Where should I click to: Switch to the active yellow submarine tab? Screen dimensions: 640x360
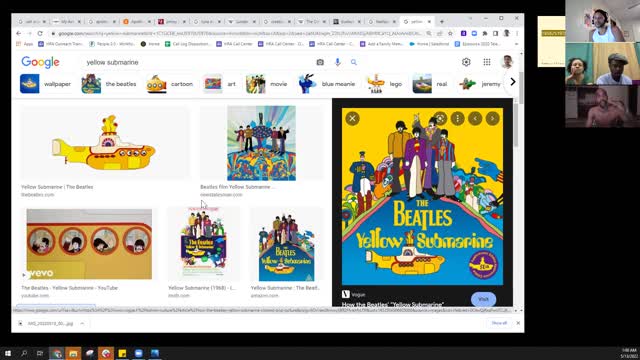[x=417, y=21]
